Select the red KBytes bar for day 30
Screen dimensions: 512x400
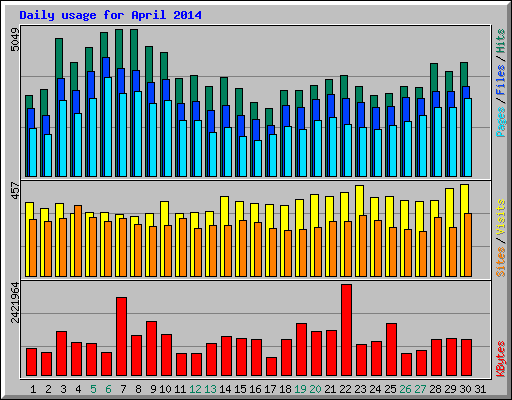click(x=466, y=358)
